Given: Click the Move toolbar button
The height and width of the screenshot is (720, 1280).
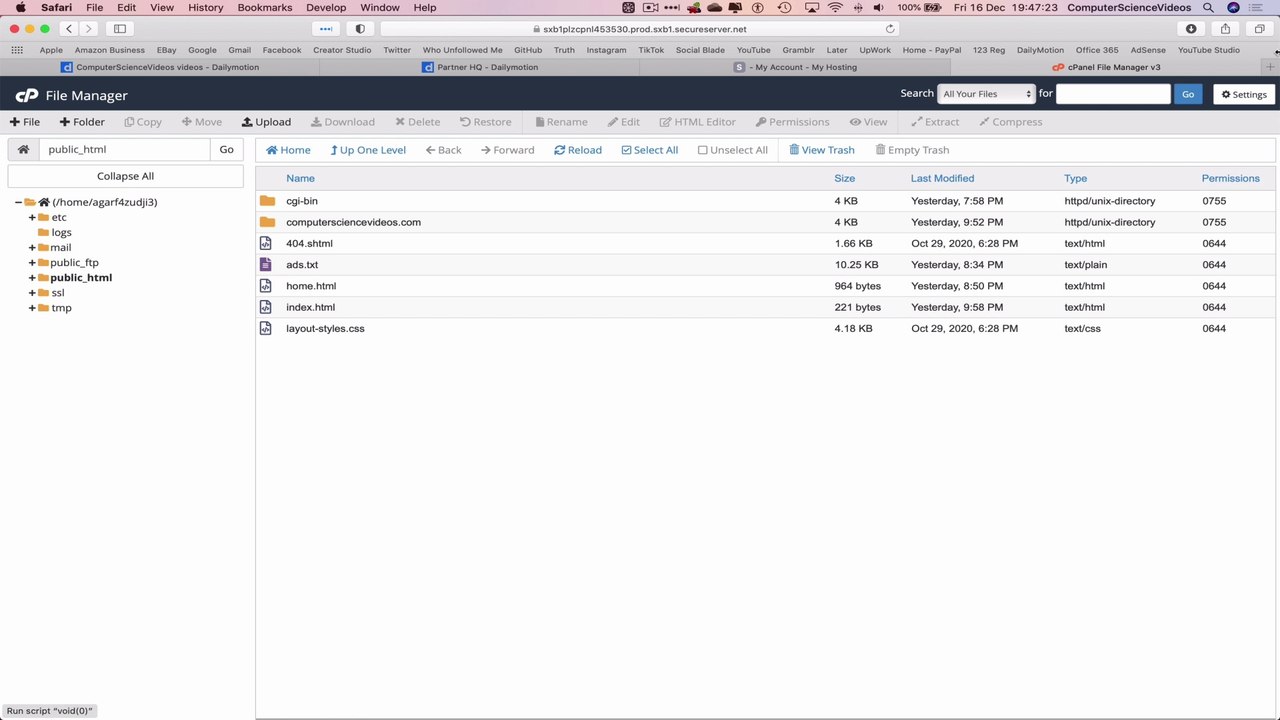Looking at the screenshot, I should point(202,122).
